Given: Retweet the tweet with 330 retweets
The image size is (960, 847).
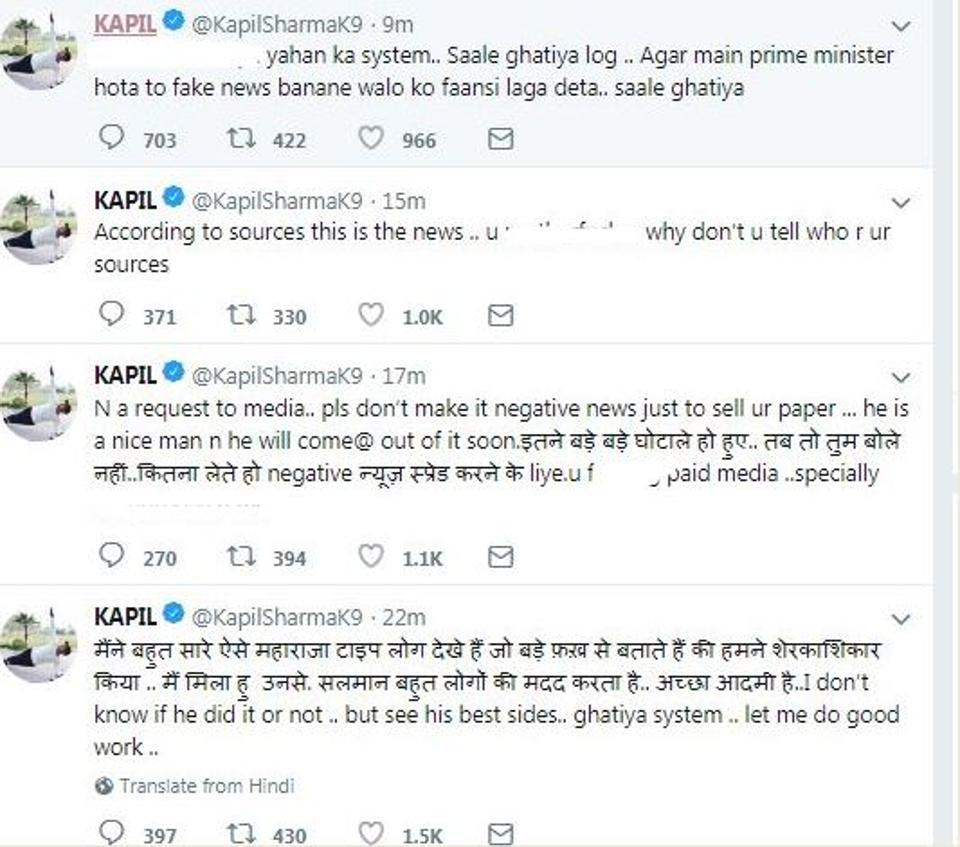Looking at the screenshot, I should [x=241, y=315].
